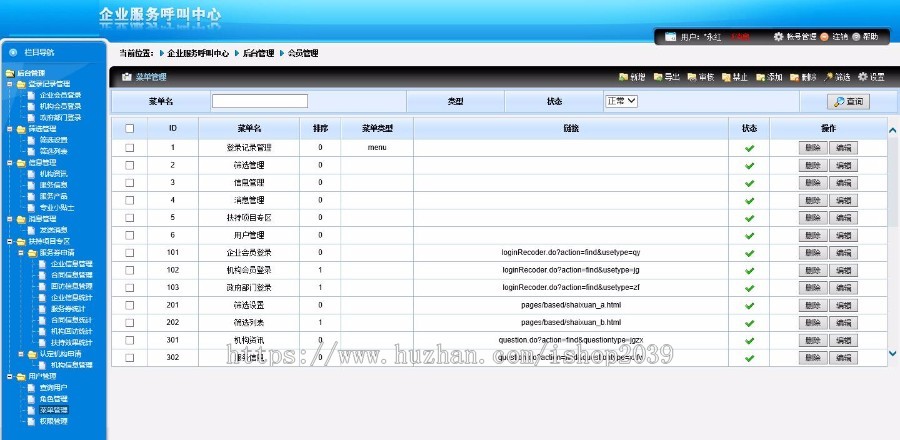Screen dimensions: 900x440
Task: Collapse the 认定机构申请 tree folder
Action: 21,354
